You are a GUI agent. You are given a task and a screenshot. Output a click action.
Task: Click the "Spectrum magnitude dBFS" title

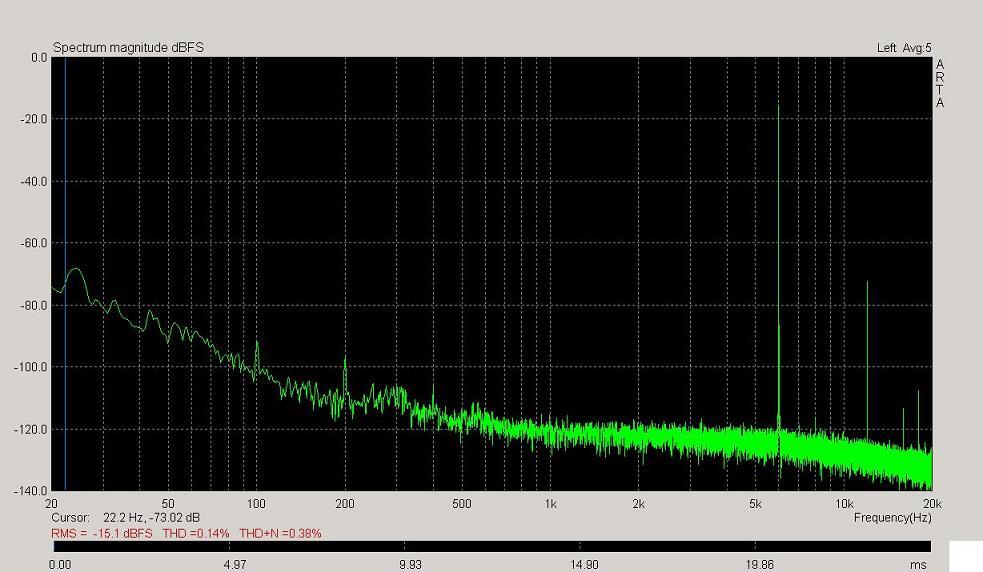[x=128, y=48]
